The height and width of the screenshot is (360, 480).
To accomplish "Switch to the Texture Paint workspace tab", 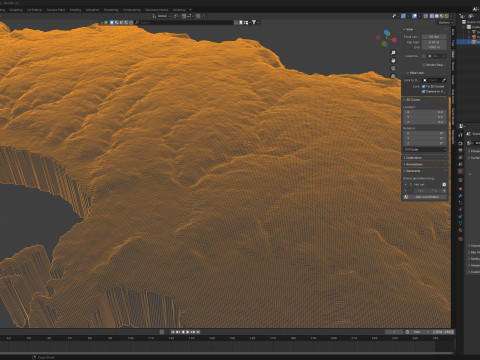I will pos(56,10).
